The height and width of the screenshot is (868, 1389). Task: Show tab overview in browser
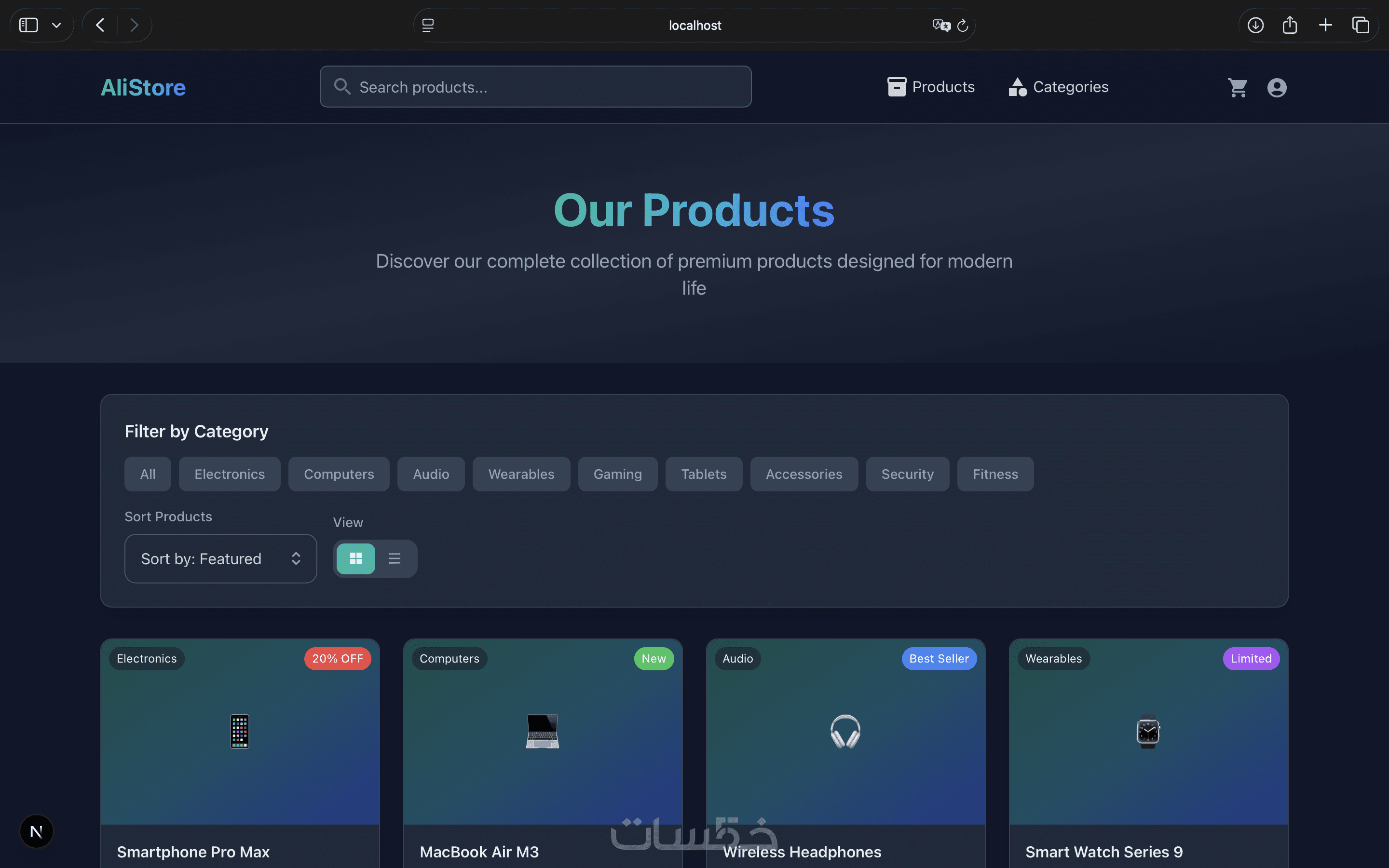click(x=1360, y=25)
